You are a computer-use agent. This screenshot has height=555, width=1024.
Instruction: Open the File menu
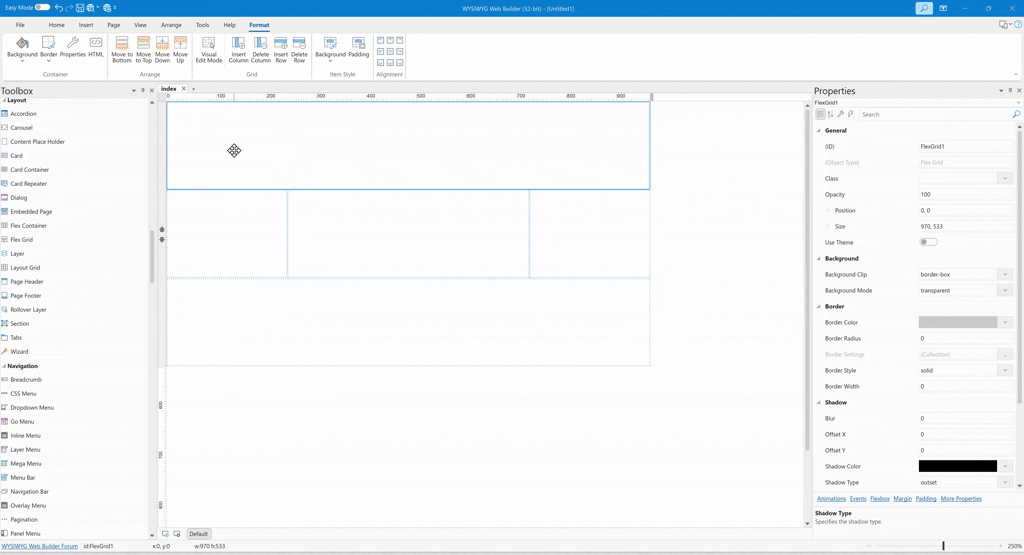[20, 25]
